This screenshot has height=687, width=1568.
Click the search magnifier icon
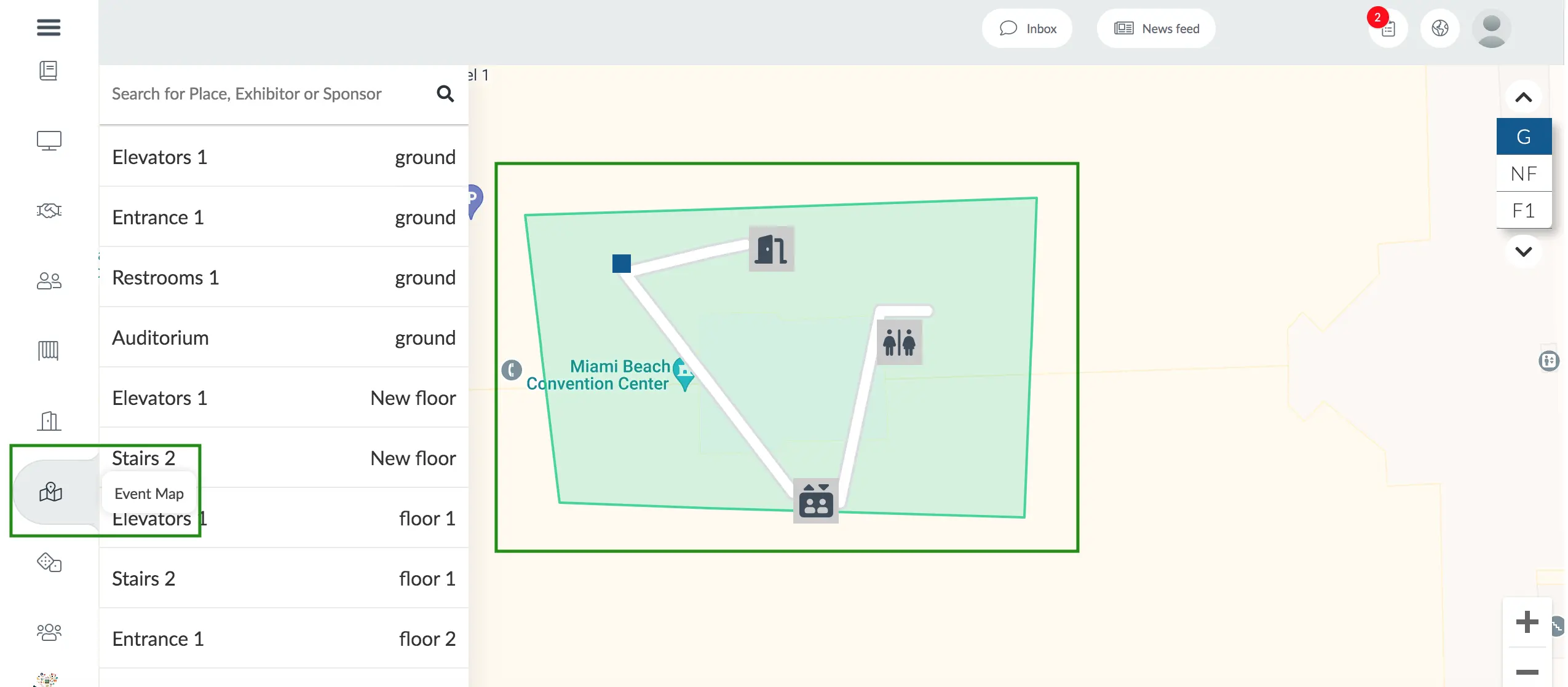(x=446, y=93)
